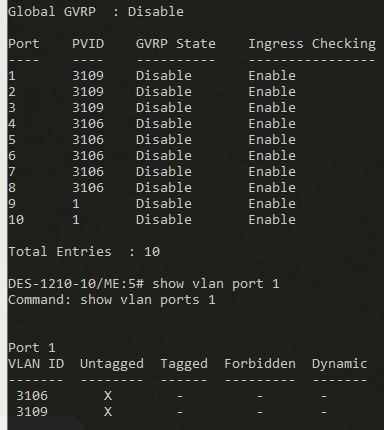
Task: Click GVRP State Disable for port 5
Action: coord(164,140)
